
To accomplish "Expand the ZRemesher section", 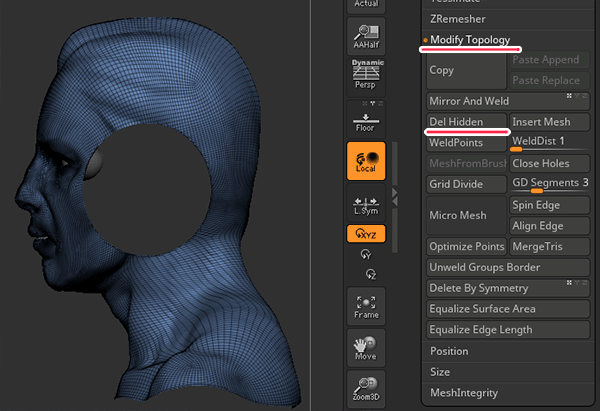I will click(460, 18).
